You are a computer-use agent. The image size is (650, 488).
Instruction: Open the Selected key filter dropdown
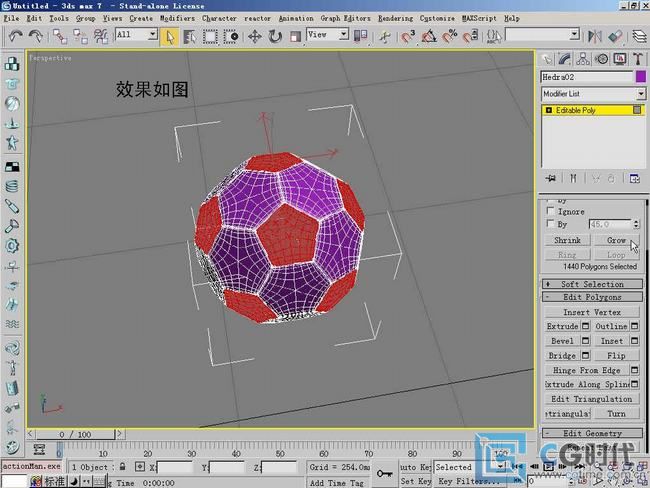(470, 467)
